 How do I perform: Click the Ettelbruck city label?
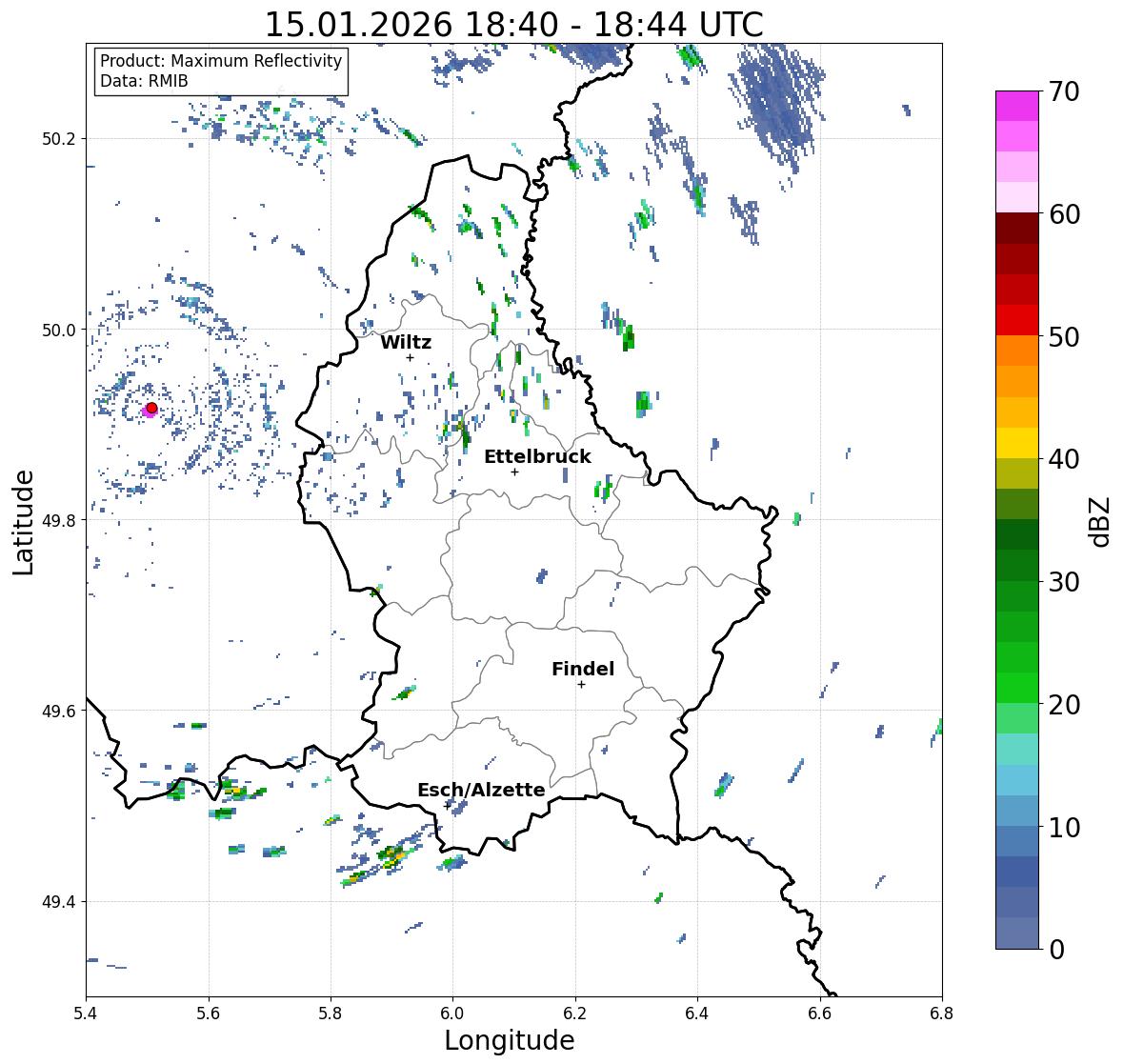coord(537,457)
